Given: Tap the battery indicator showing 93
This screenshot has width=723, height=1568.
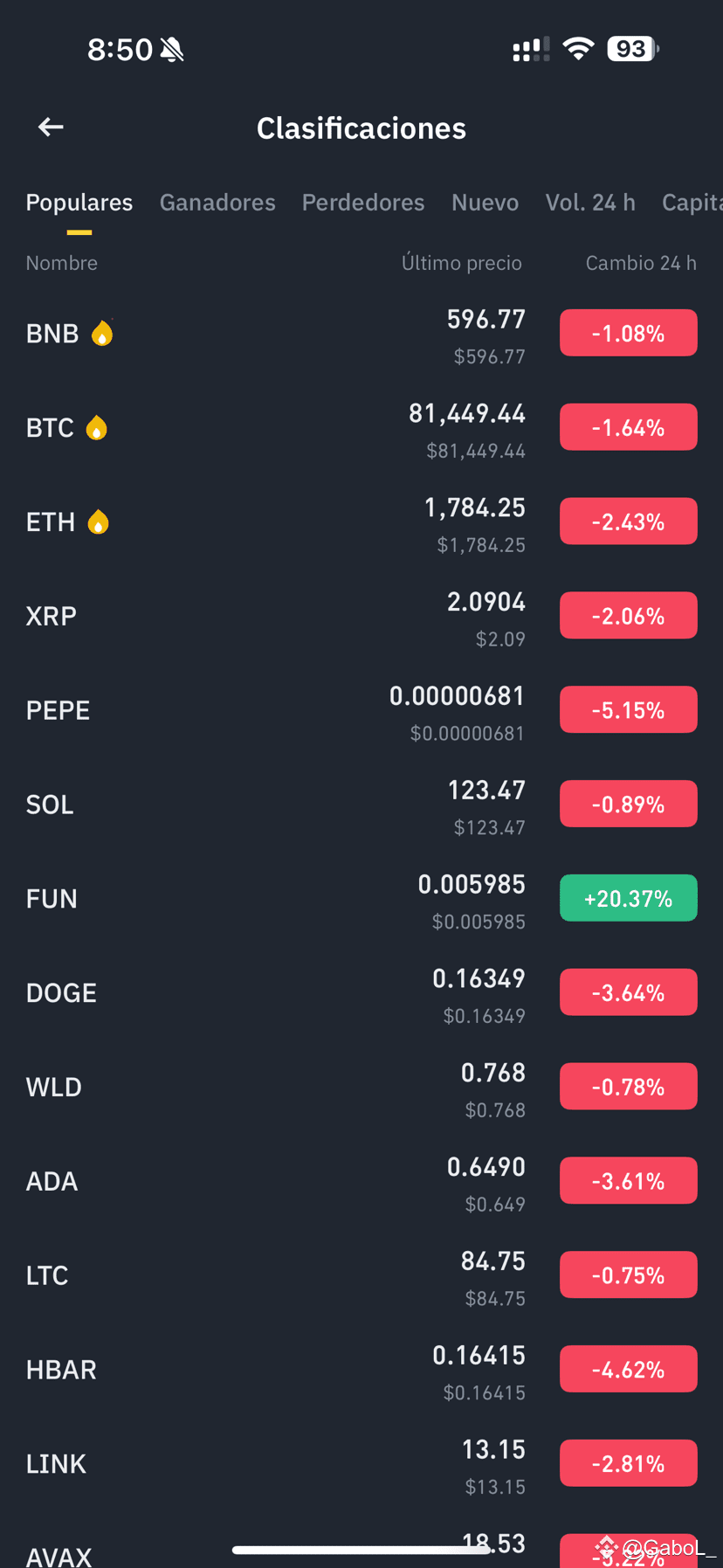Looking at the screenshot, I should 632,49.
